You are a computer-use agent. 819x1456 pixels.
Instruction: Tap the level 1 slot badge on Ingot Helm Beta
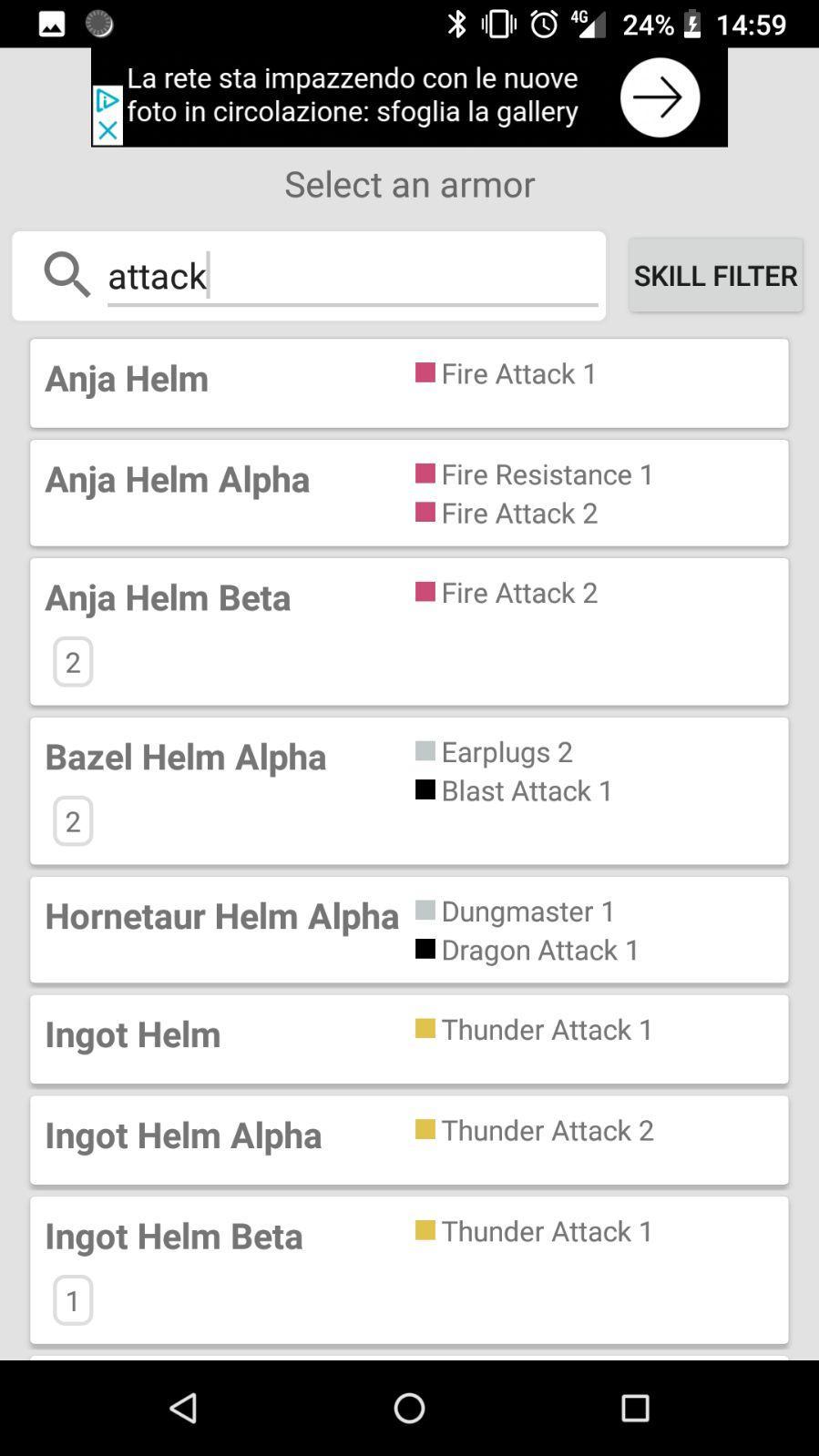72,1300
